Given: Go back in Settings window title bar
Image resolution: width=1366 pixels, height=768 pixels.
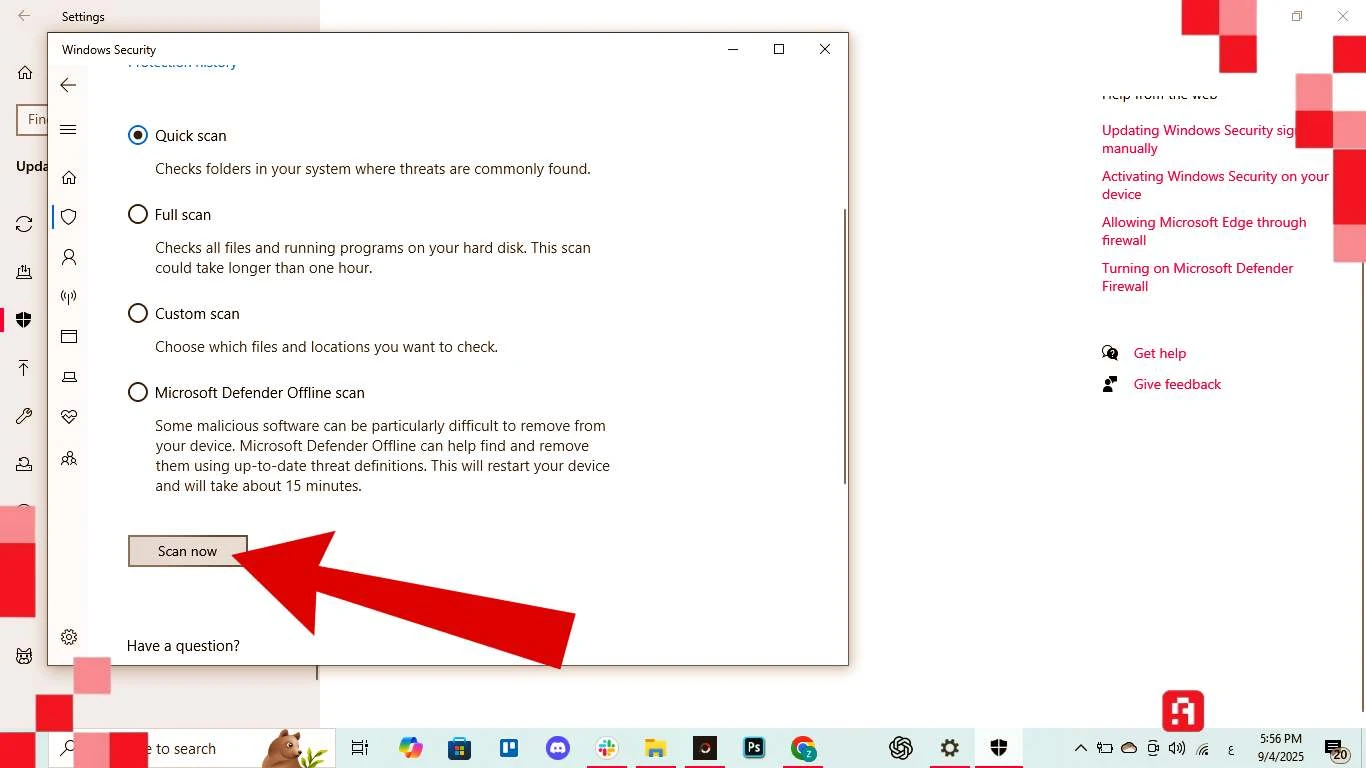Looking at the screenshot, I should pos(24,16).
